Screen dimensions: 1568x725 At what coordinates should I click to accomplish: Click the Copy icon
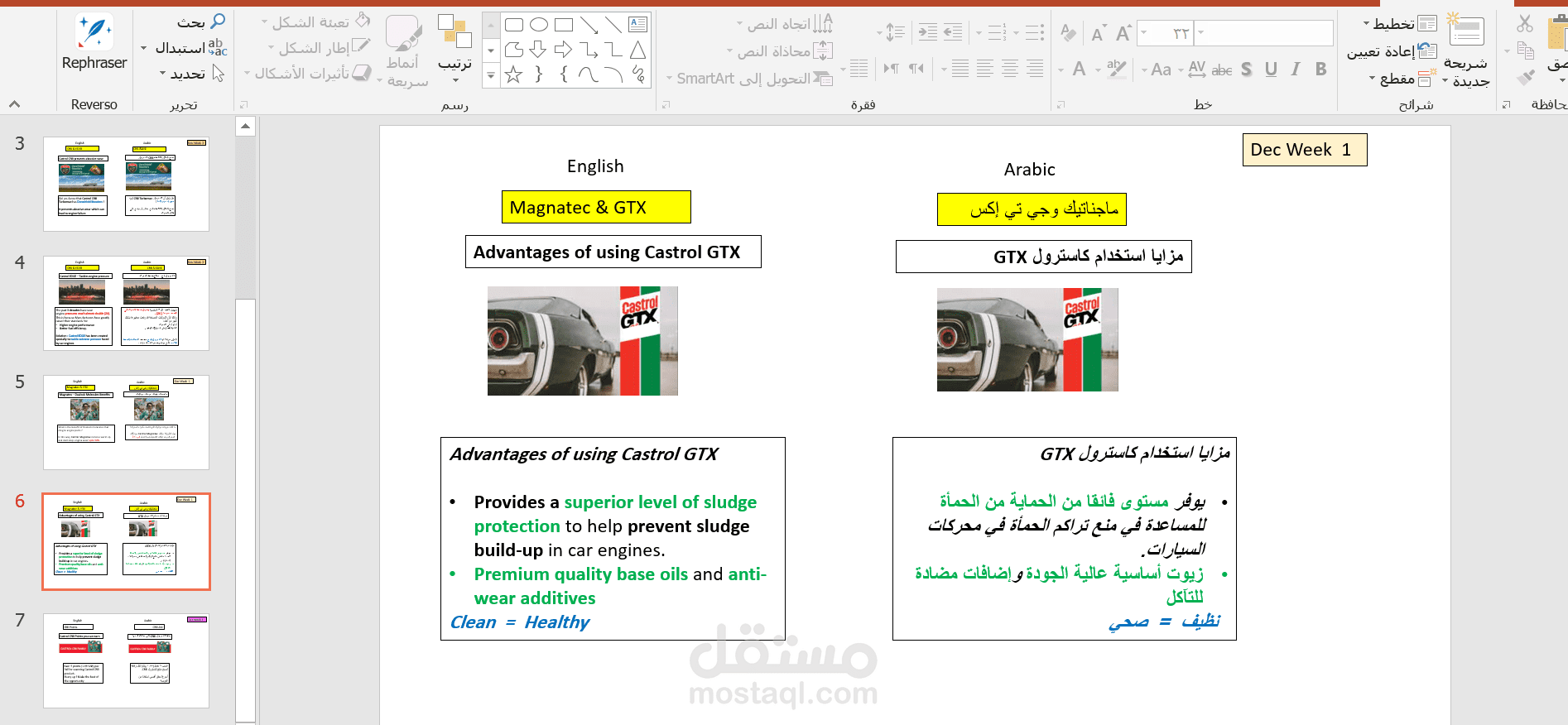(x=1525, y=50)
